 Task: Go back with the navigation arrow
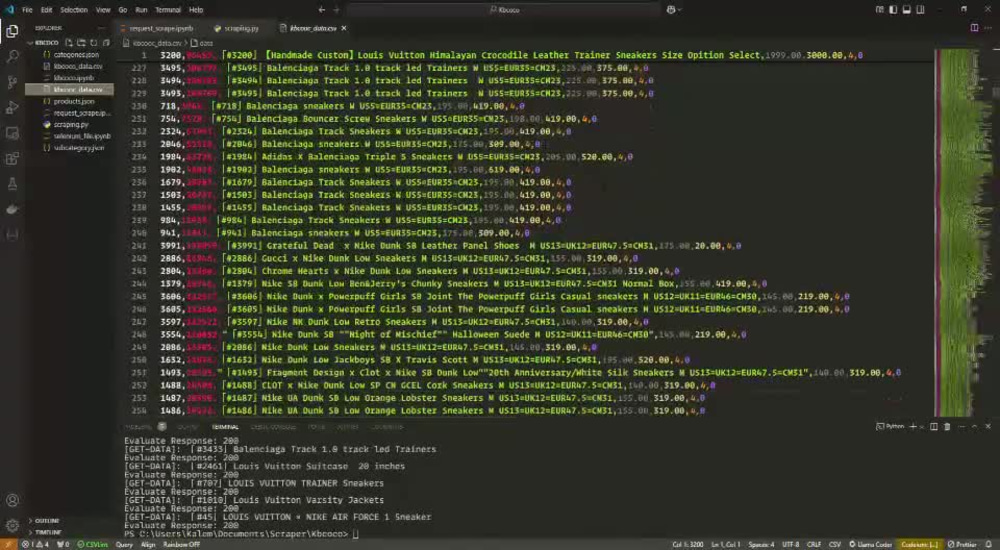(x=321, y=10)
